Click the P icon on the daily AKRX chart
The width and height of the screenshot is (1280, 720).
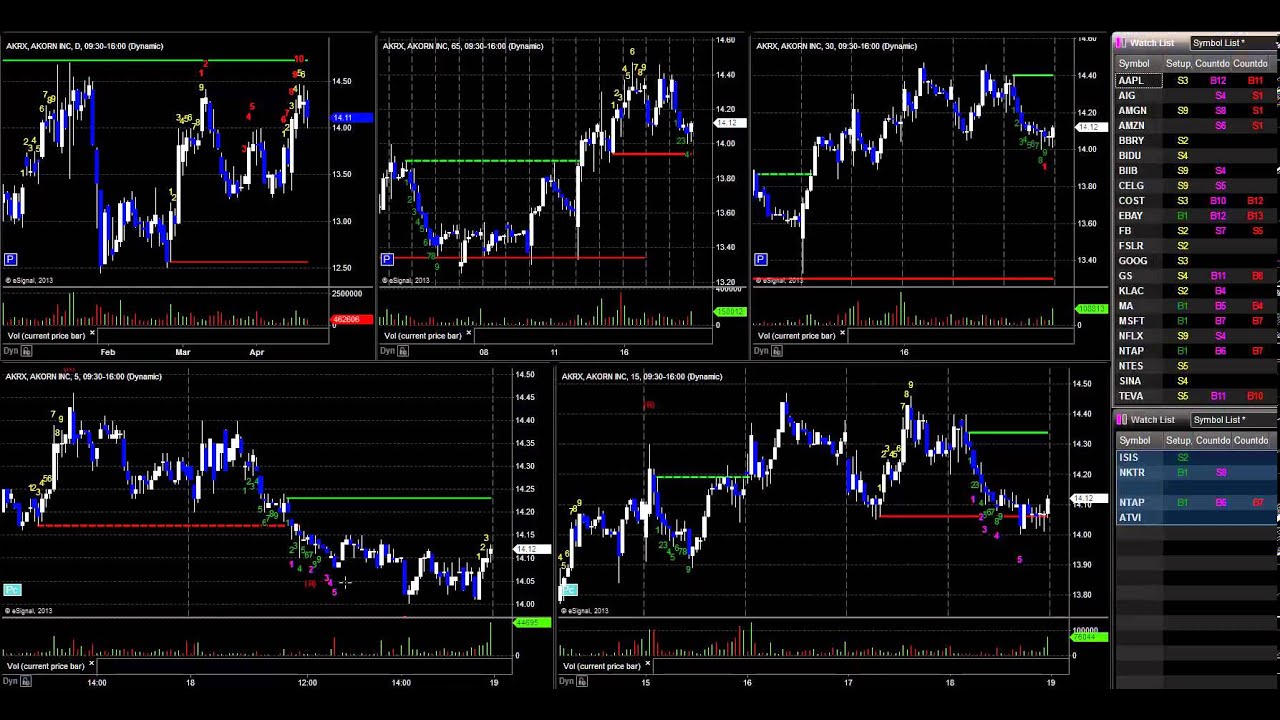click(x=10, y=260)
